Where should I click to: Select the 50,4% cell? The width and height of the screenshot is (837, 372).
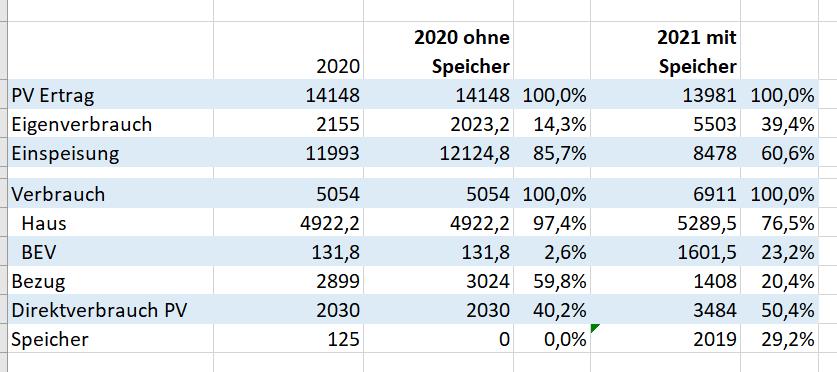[x=779, y=310]
